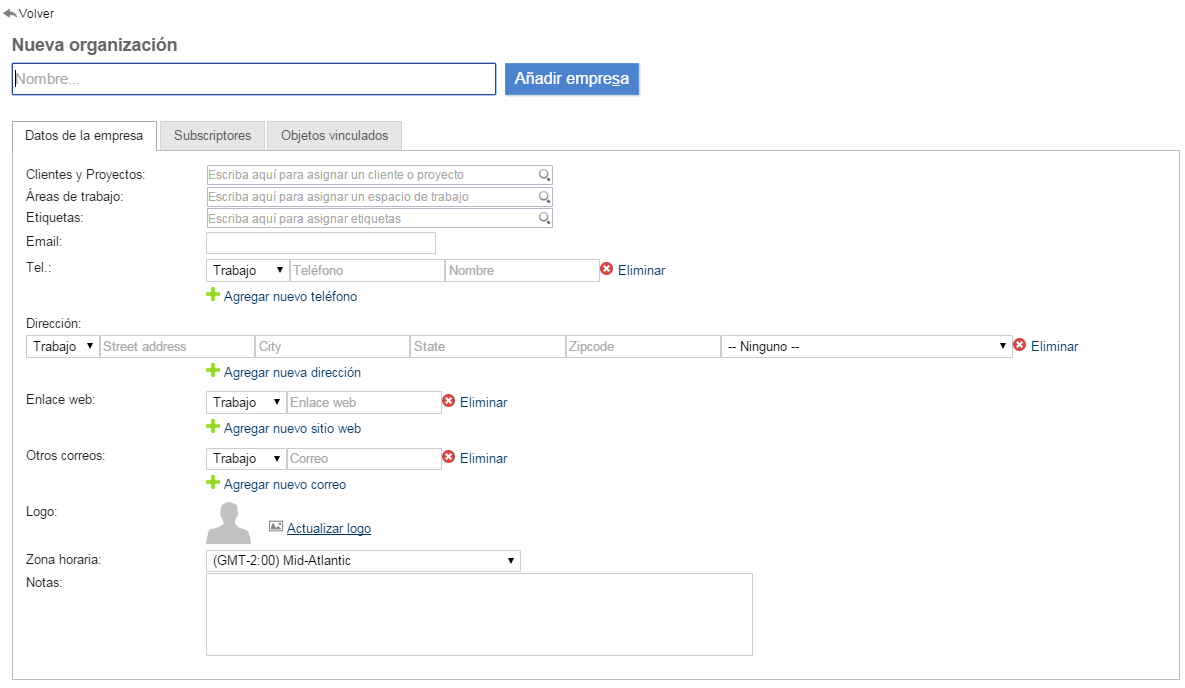Click the red delete icon beside the address row
The width and height of the screenshot is (1185, 688).
(1020, 345)
